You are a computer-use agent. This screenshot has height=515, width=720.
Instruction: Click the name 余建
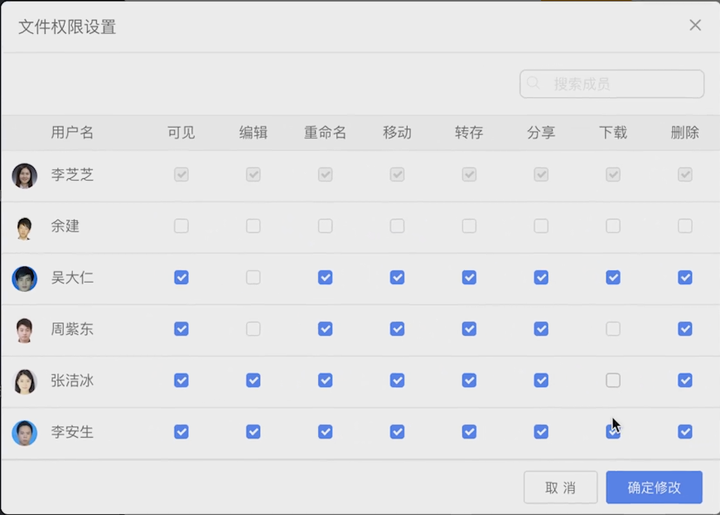[x=65, y=226]
